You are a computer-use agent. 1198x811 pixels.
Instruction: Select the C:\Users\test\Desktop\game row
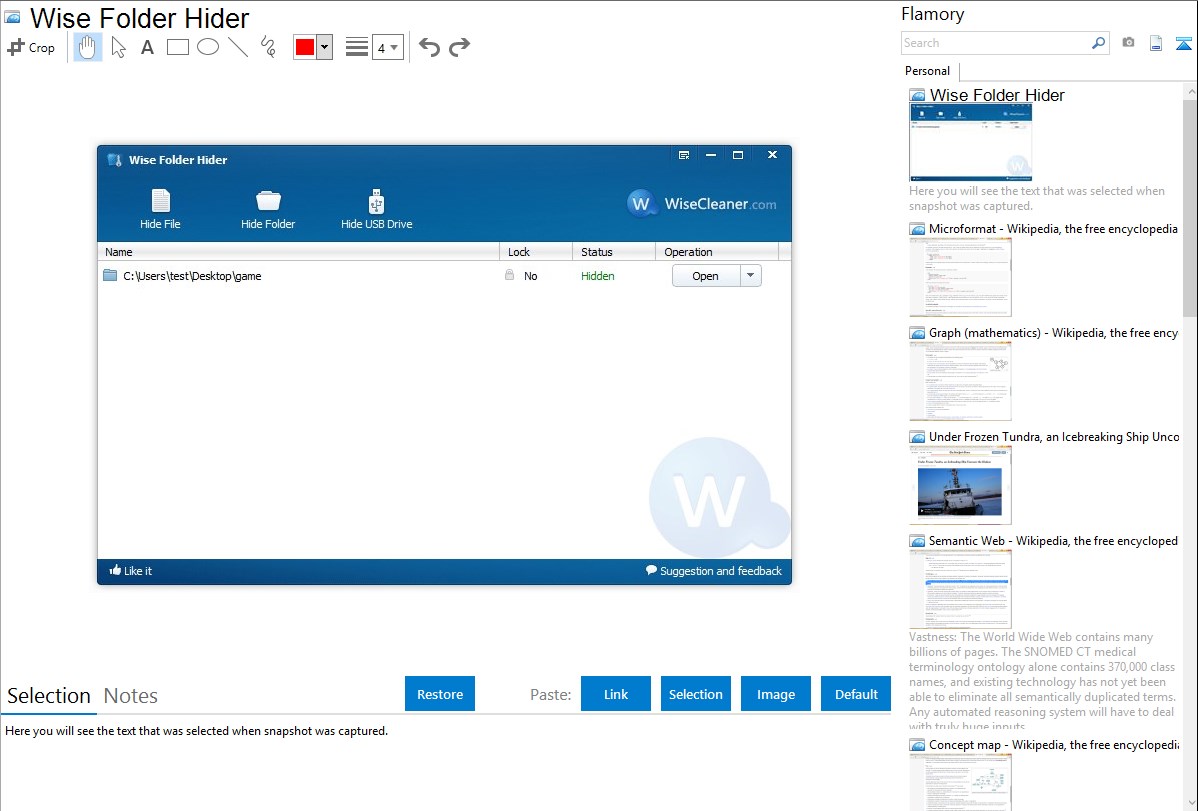(x=444, y=276)
